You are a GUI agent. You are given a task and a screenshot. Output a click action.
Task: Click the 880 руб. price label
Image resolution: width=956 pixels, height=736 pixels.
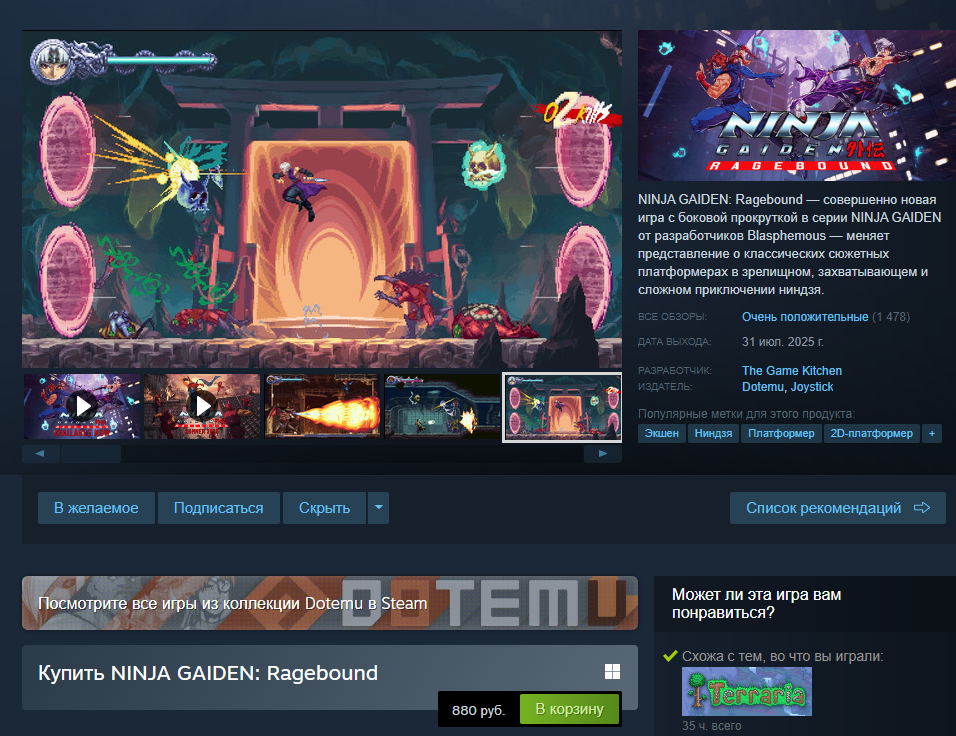[479, 710]
